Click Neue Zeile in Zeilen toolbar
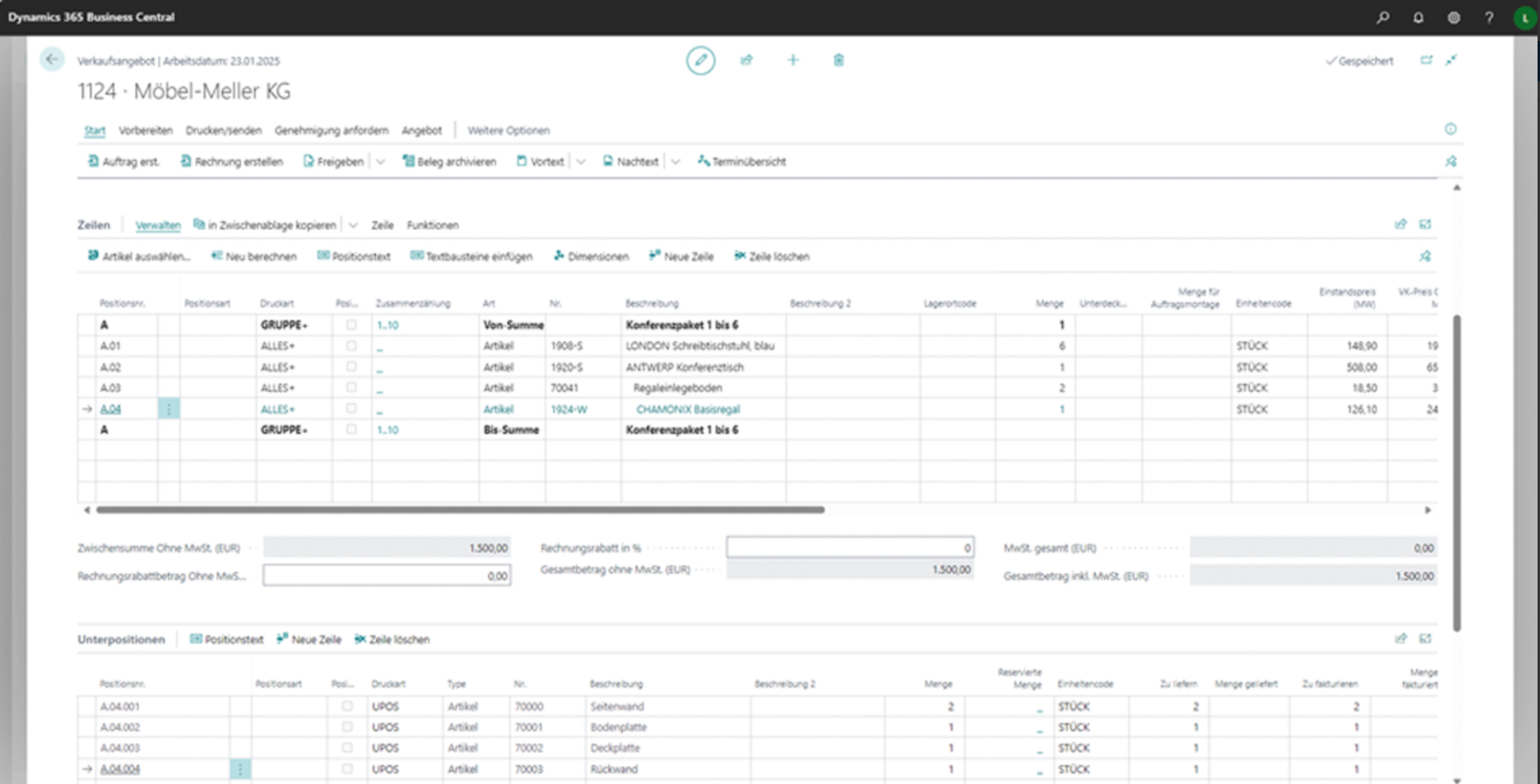Screen dimensions: 1540x784 (681, 257)
